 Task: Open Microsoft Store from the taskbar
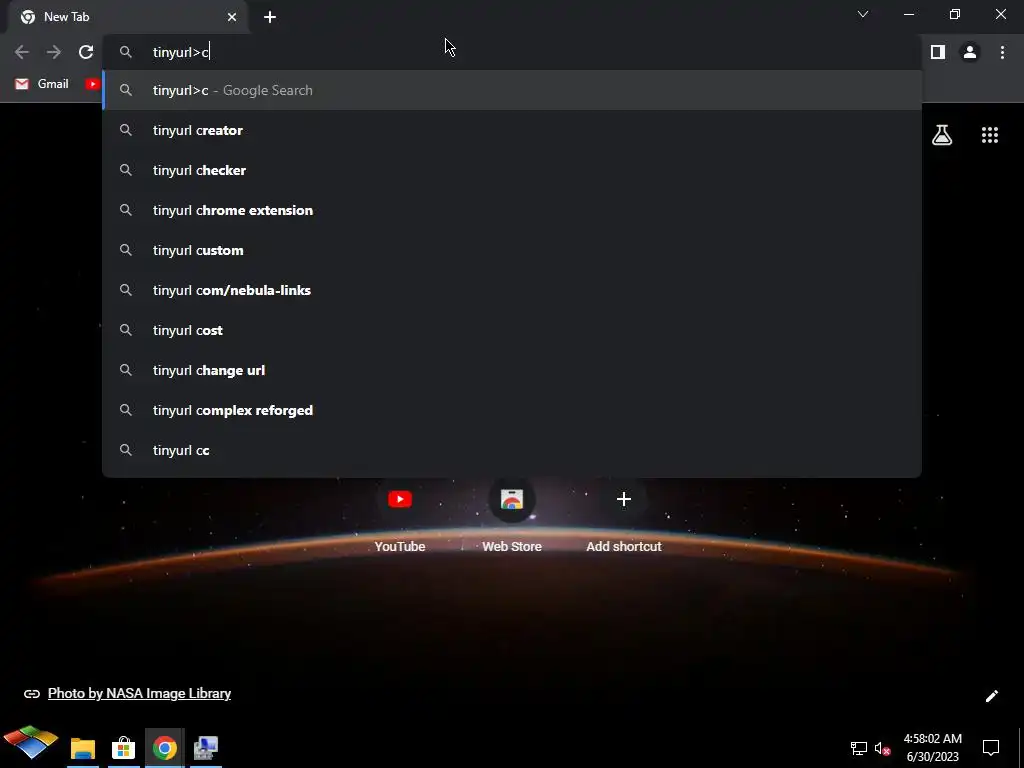click(123, 748)
